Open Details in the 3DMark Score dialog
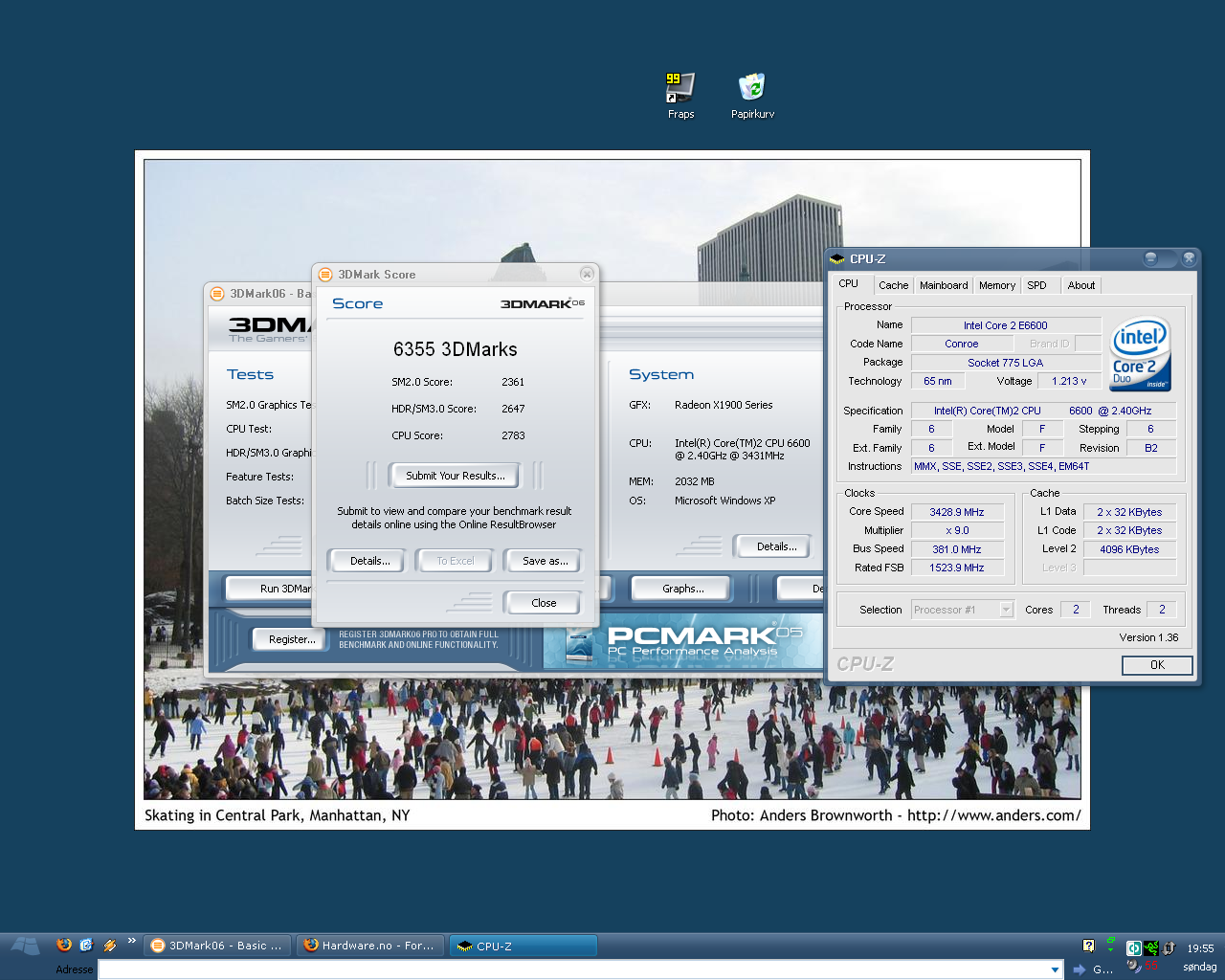The height and width of the screenshot is (980, 1225). tap(369, 561)
